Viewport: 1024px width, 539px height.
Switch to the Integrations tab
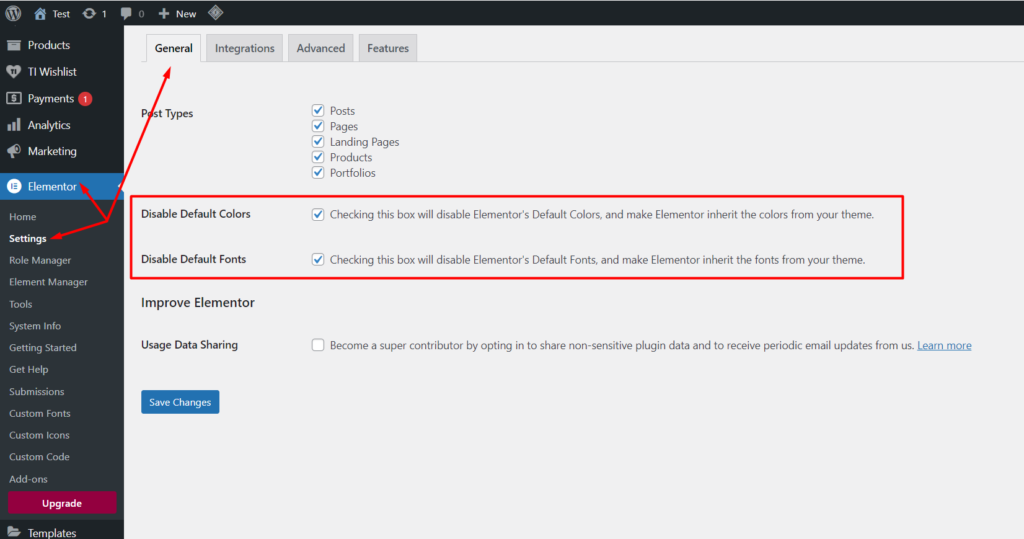[x=244, y=48]
